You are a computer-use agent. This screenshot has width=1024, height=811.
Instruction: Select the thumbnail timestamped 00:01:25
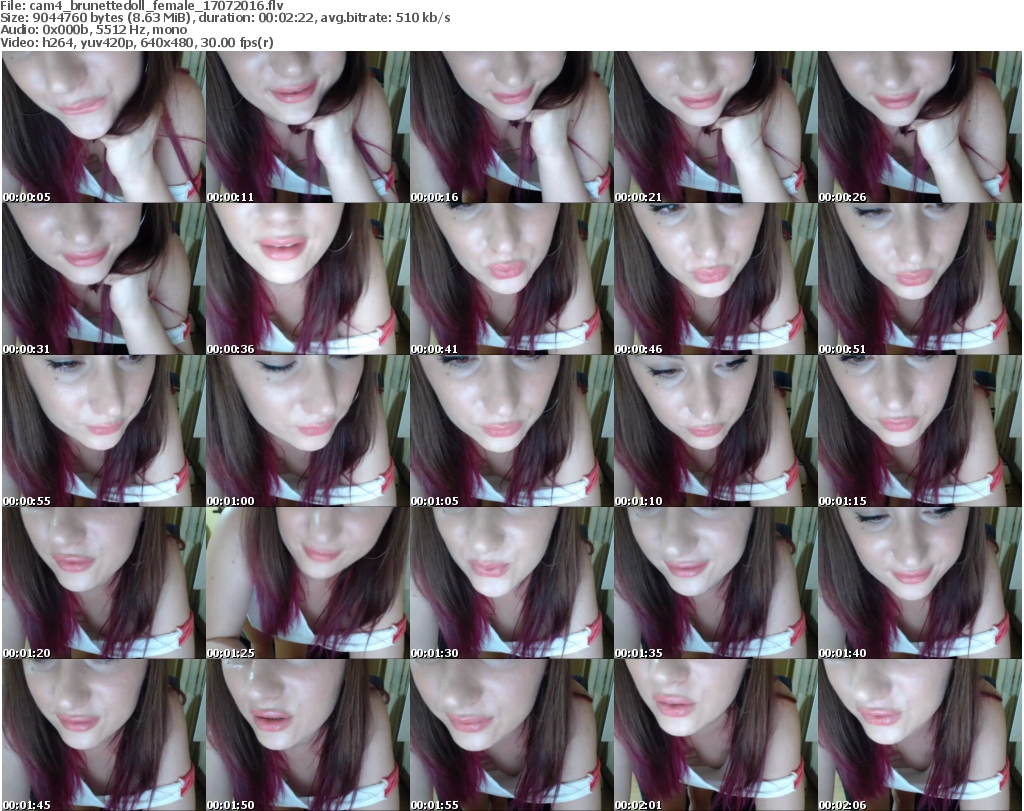click(308, 584)
